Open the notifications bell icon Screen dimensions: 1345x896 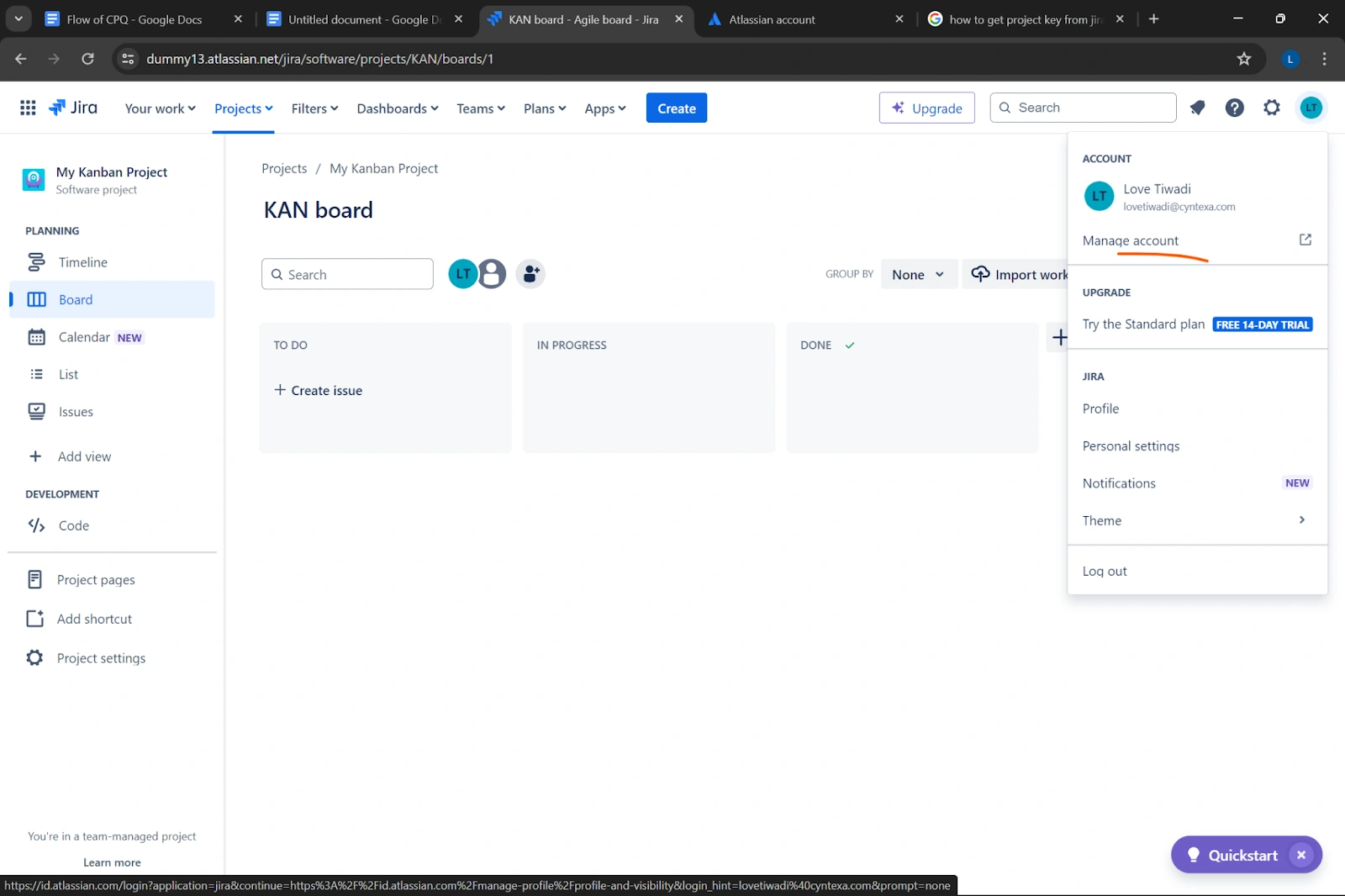pyautogui.click(x=1197, y=108)
